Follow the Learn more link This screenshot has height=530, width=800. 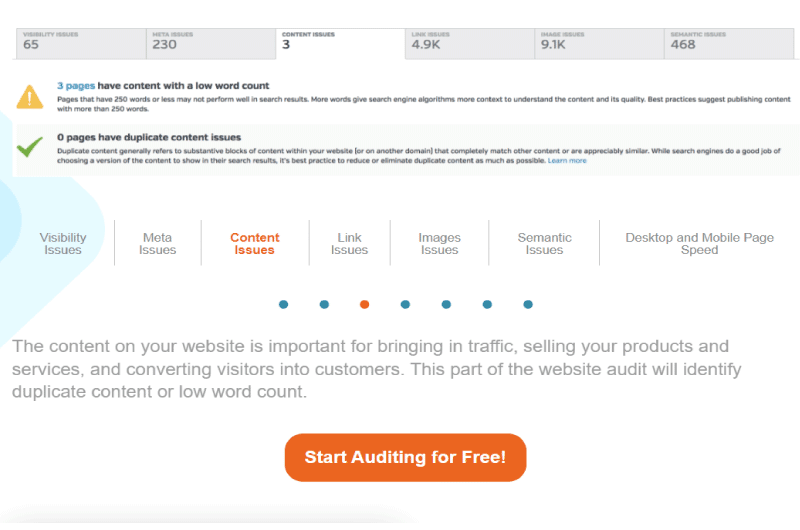[567, 161]
